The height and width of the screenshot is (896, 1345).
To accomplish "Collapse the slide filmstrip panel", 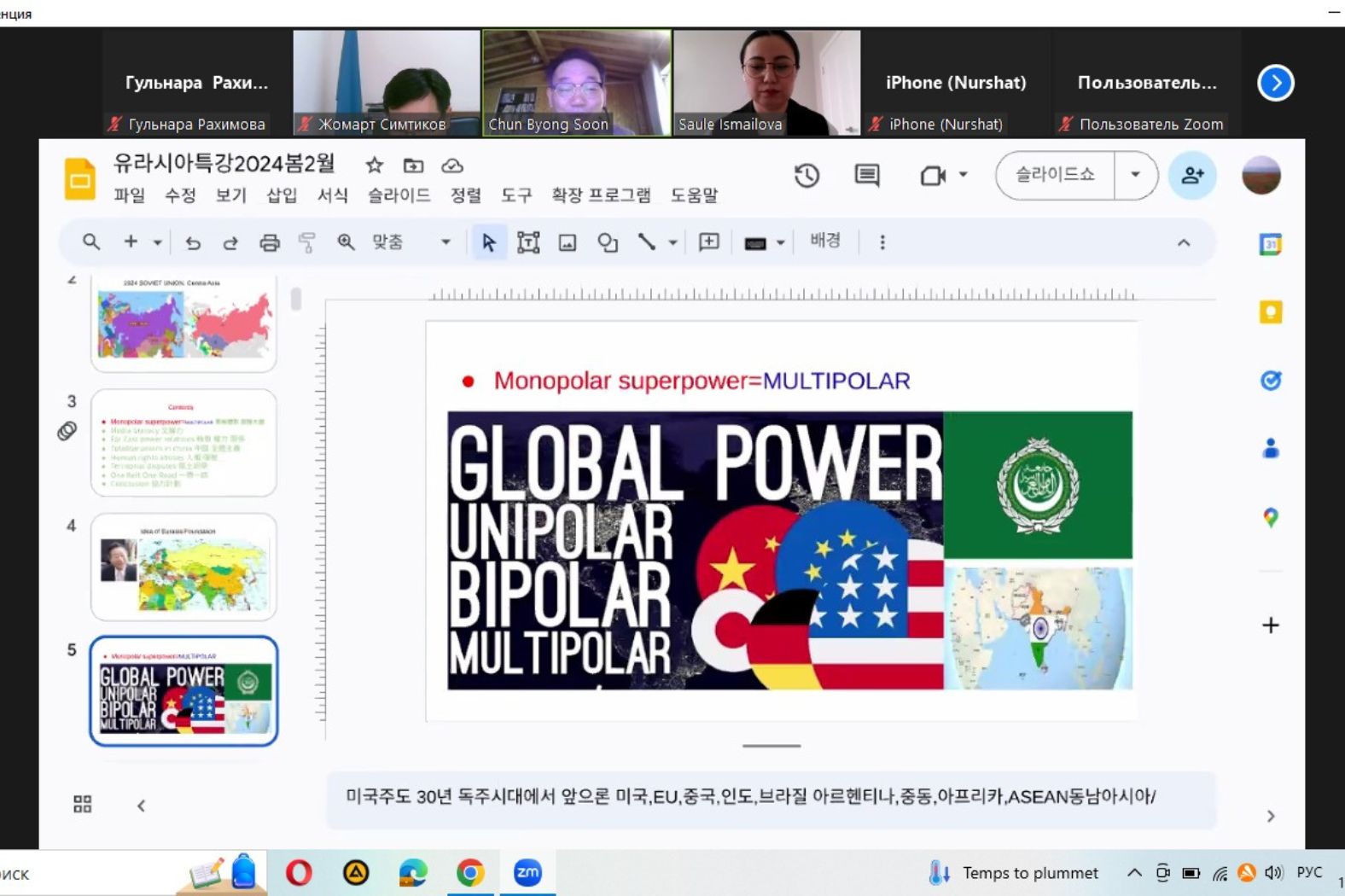I will (x=141, y=805).
